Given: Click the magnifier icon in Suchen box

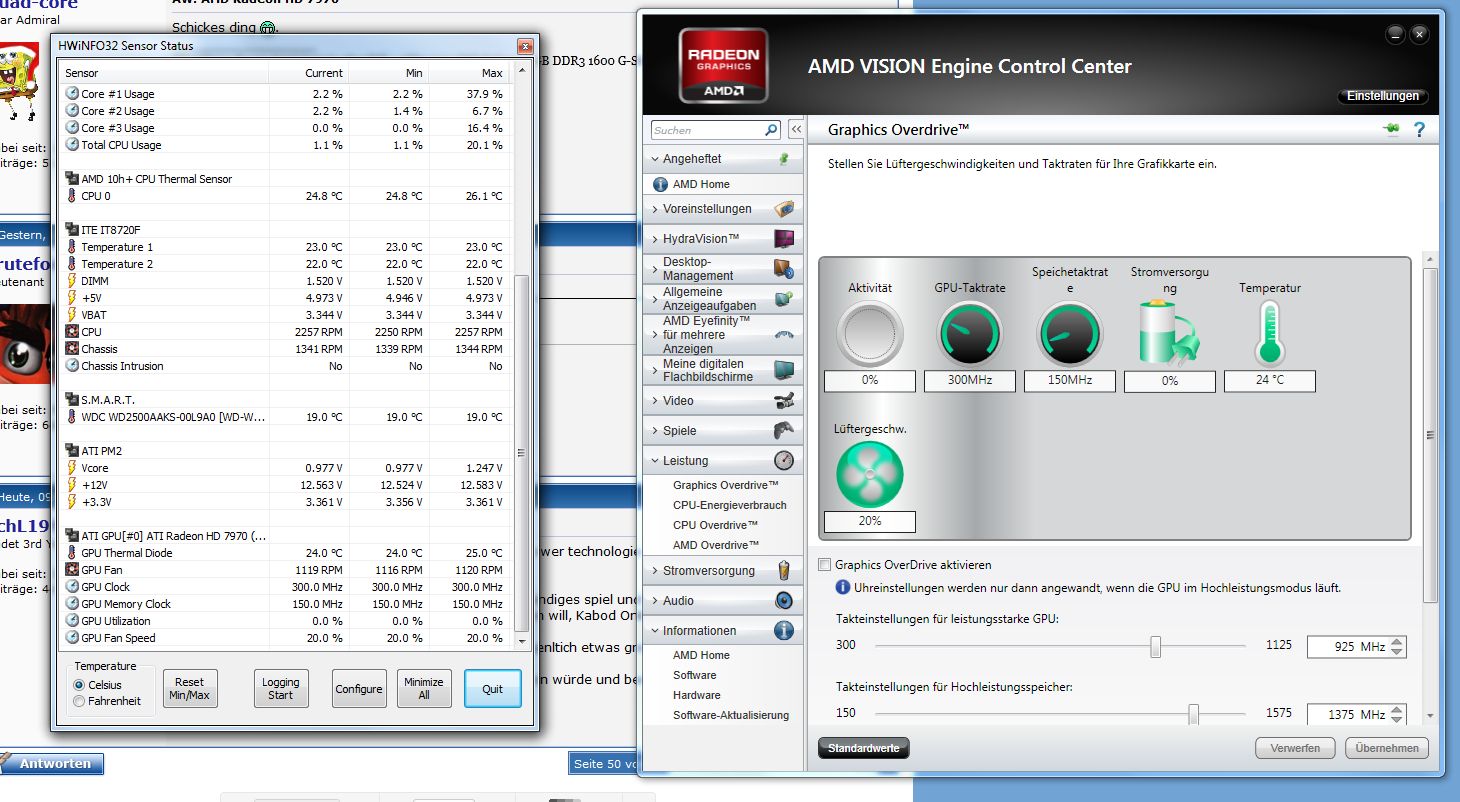Looking at the screenshot, I should 771,130.
